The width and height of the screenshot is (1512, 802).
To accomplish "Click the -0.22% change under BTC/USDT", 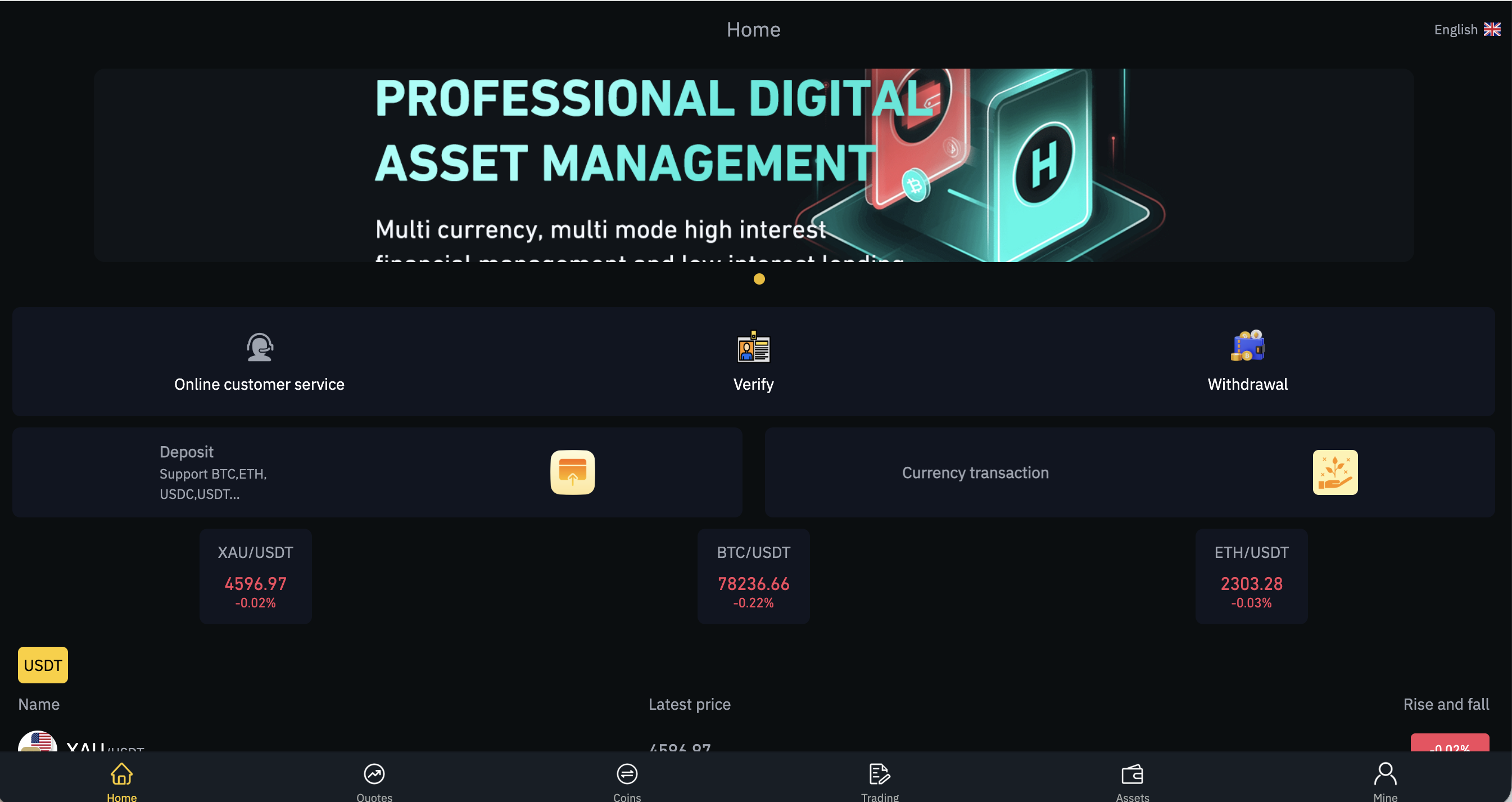I will point(754,603).
